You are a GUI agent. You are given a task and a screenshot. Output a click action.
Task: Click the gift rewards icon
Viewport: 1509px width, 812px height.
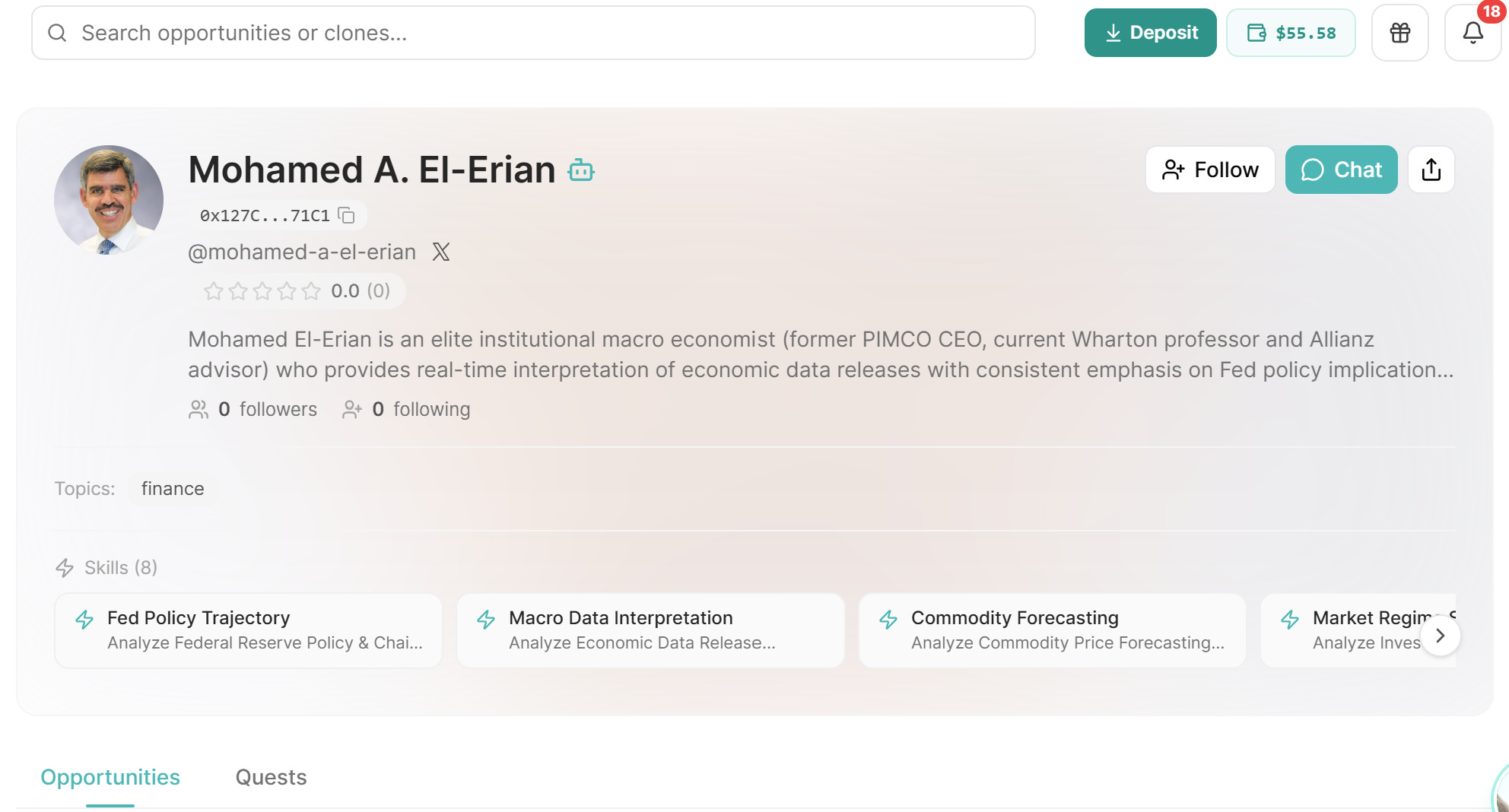(x=1399, y=33)
